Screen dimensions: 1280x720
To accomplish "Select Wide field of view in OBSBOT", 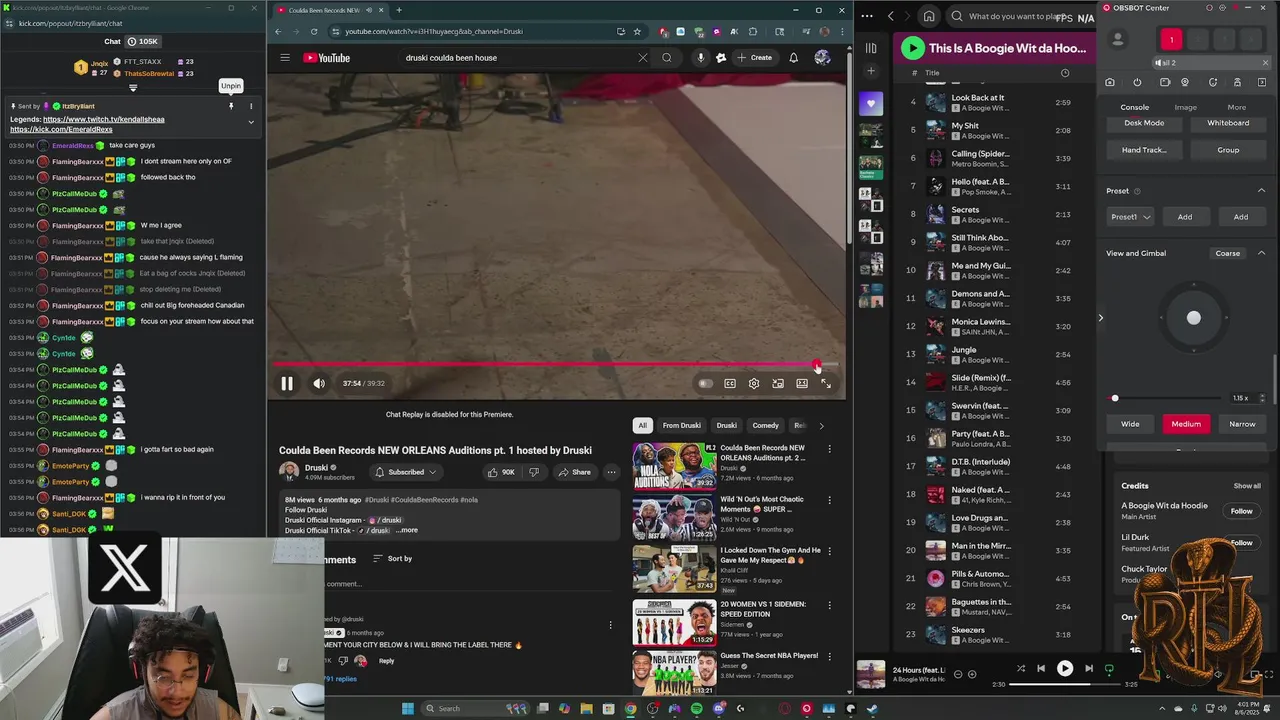I will [1130, 424].
